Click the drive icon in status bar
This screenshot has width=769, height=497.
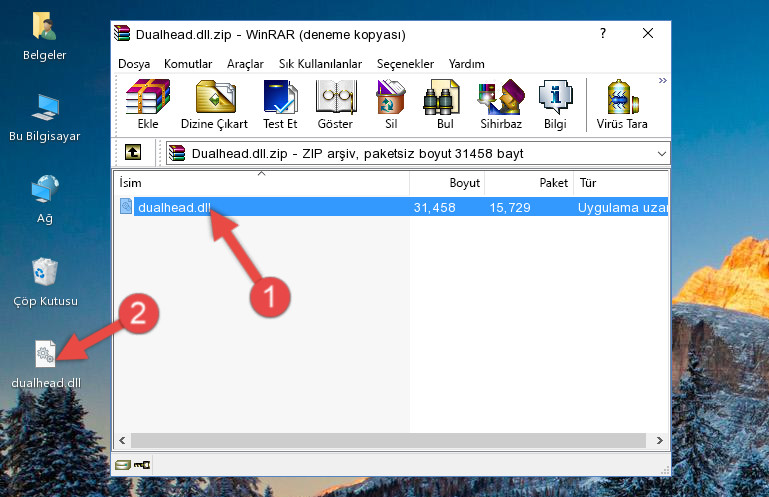(x=122, y=464)
